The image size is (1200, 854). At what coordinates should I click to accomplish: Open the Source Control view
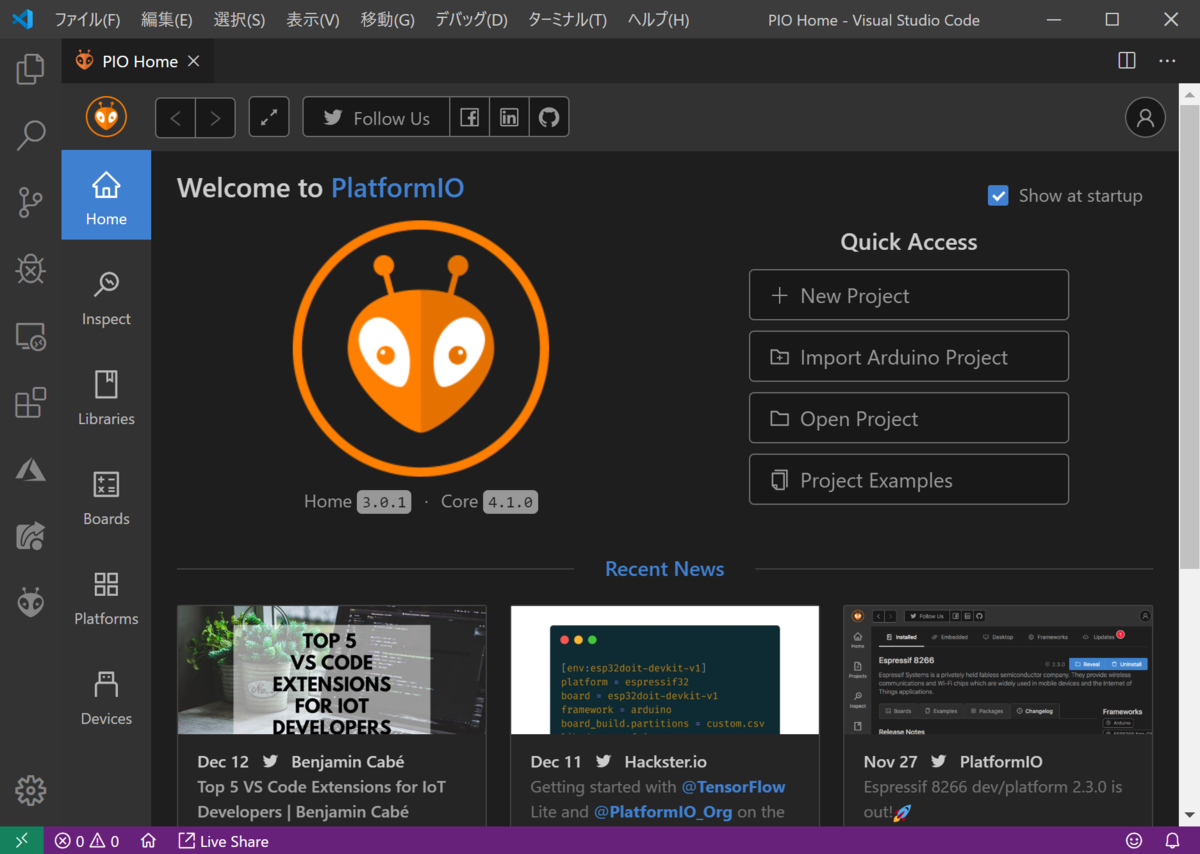point(31,203)
